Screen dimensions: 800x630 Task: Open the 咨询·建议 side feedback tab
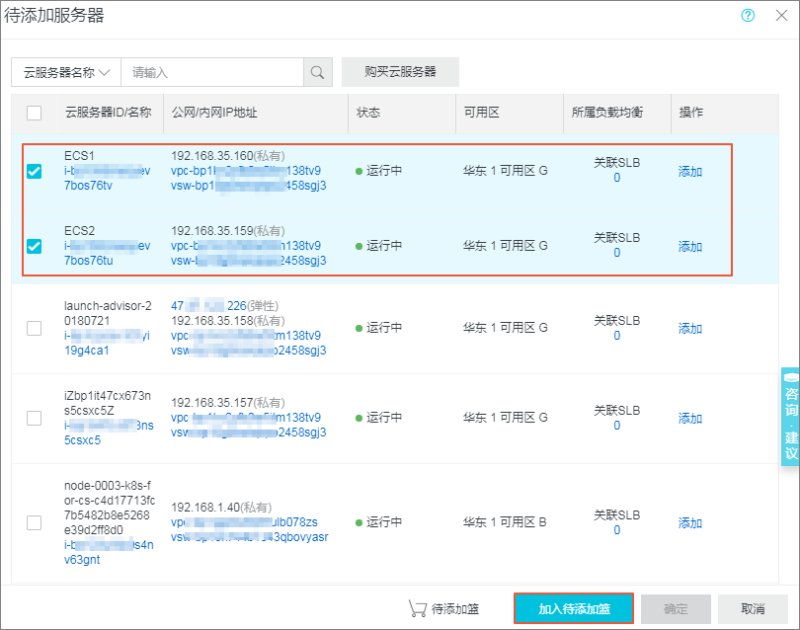790,416
